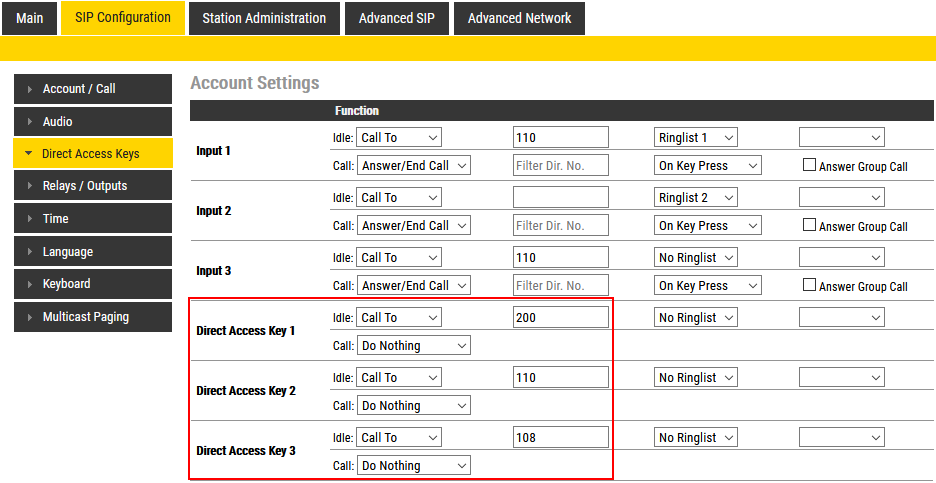Open the Advanced SIP tab
This screenshot has height=483, width=936.
pos(397,18)
